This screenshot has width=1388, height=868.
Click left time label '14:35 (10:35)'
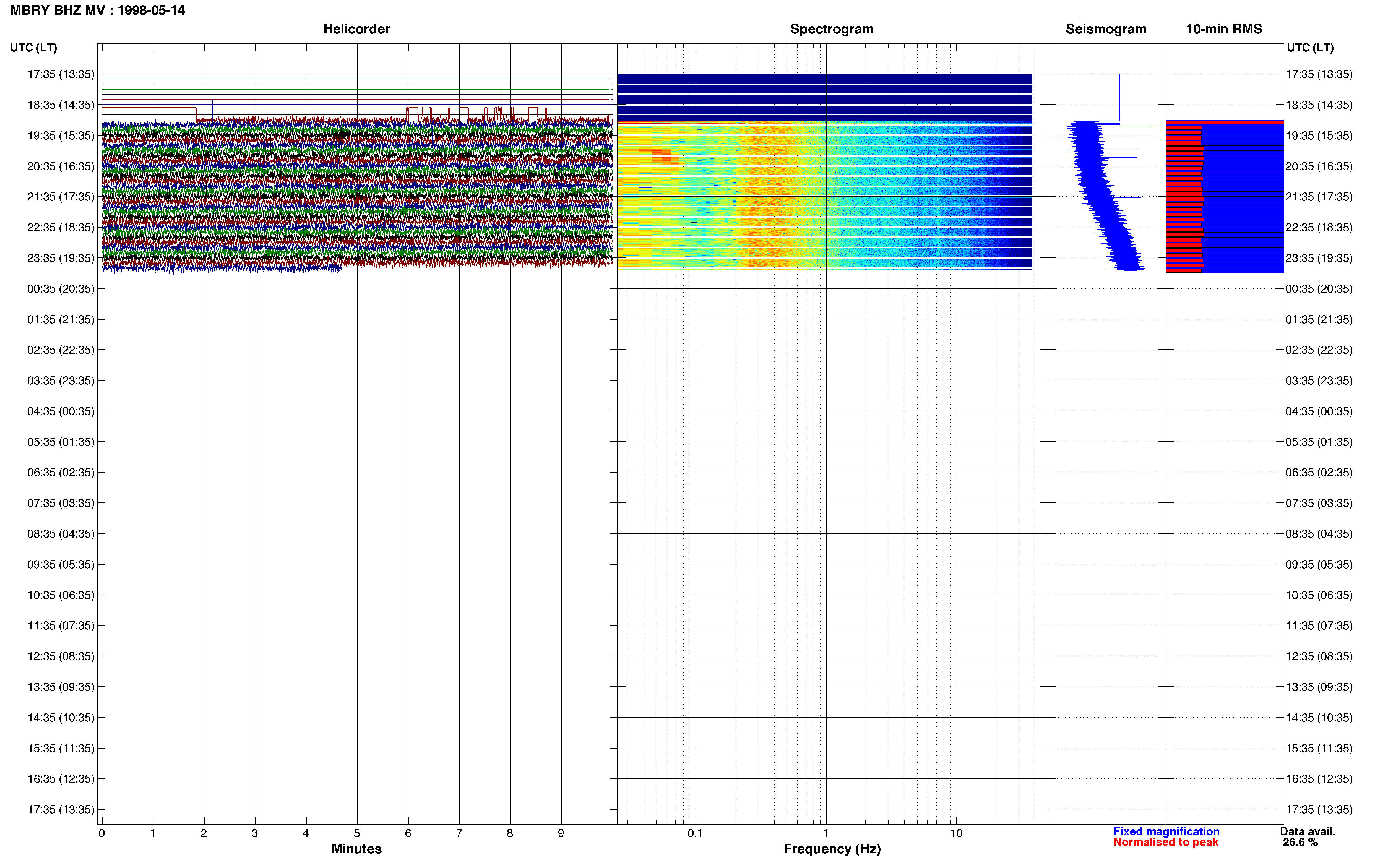pyautogui.click(x=61, y=718)
